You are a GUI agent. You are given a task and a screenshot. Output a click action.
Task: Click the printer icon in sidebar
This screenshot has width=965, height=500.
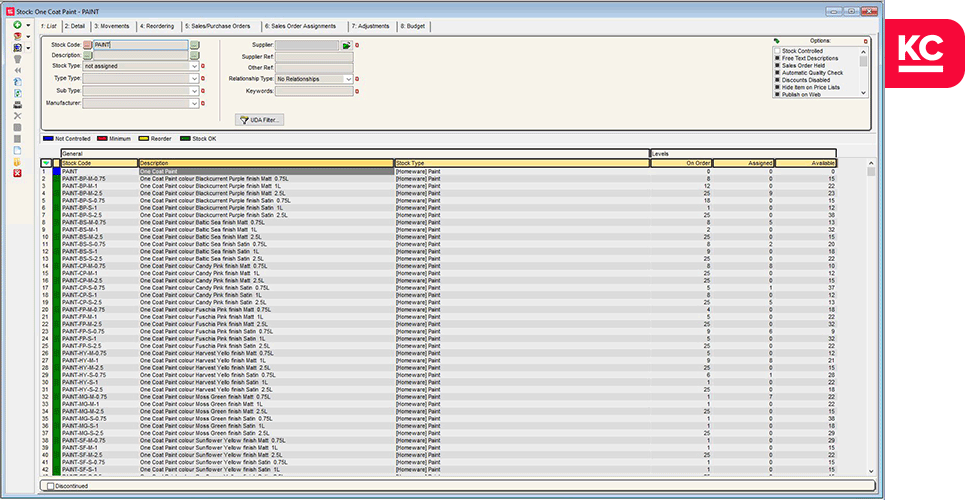[17, 105]
